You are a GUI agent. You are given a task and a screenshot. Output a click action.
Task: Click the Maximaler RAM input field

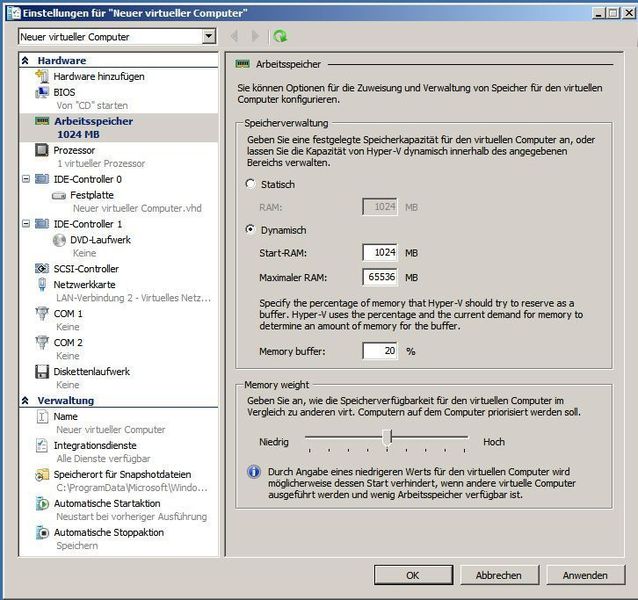pyautogui.click(x=380, y=277)
